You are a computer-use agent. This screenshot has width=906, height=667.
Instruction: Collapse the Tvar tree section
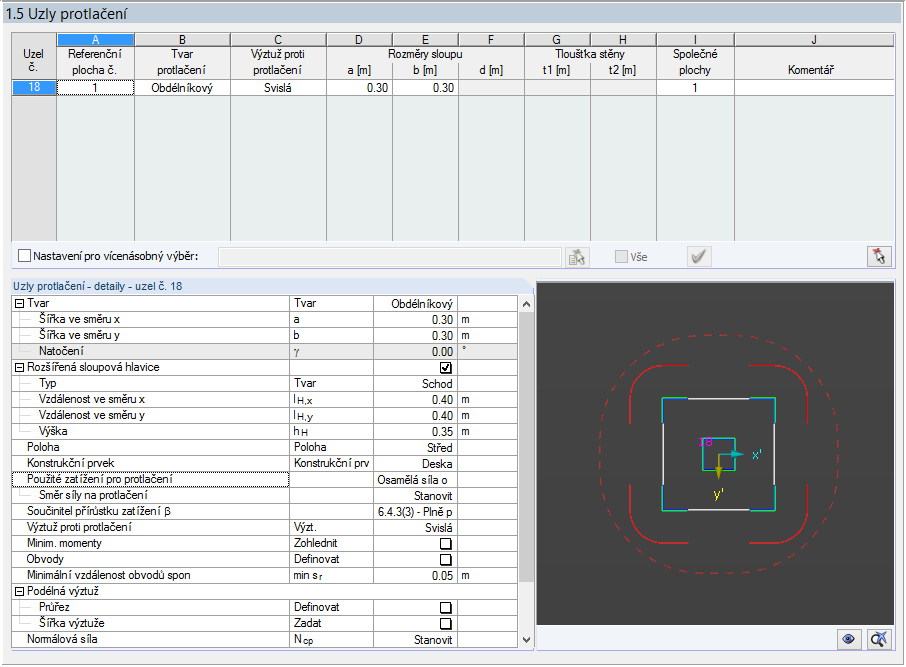tap(19, 303)
